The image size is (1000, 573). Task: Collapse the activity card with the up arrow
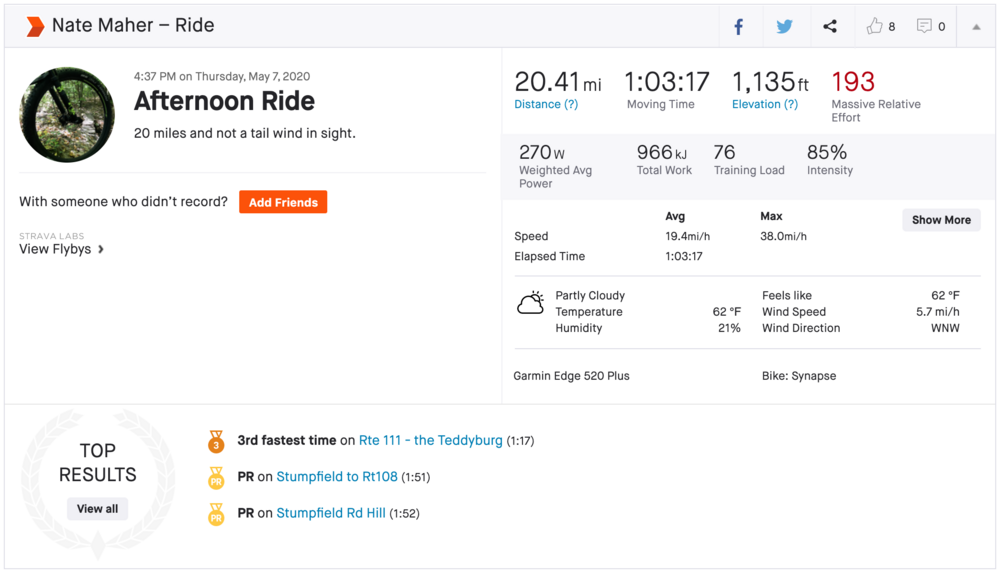pos(976,27)
